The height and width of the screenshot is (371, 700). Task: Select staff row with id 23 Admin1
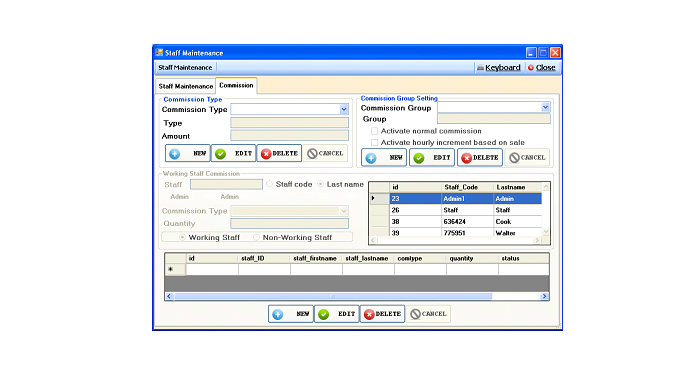456,199
